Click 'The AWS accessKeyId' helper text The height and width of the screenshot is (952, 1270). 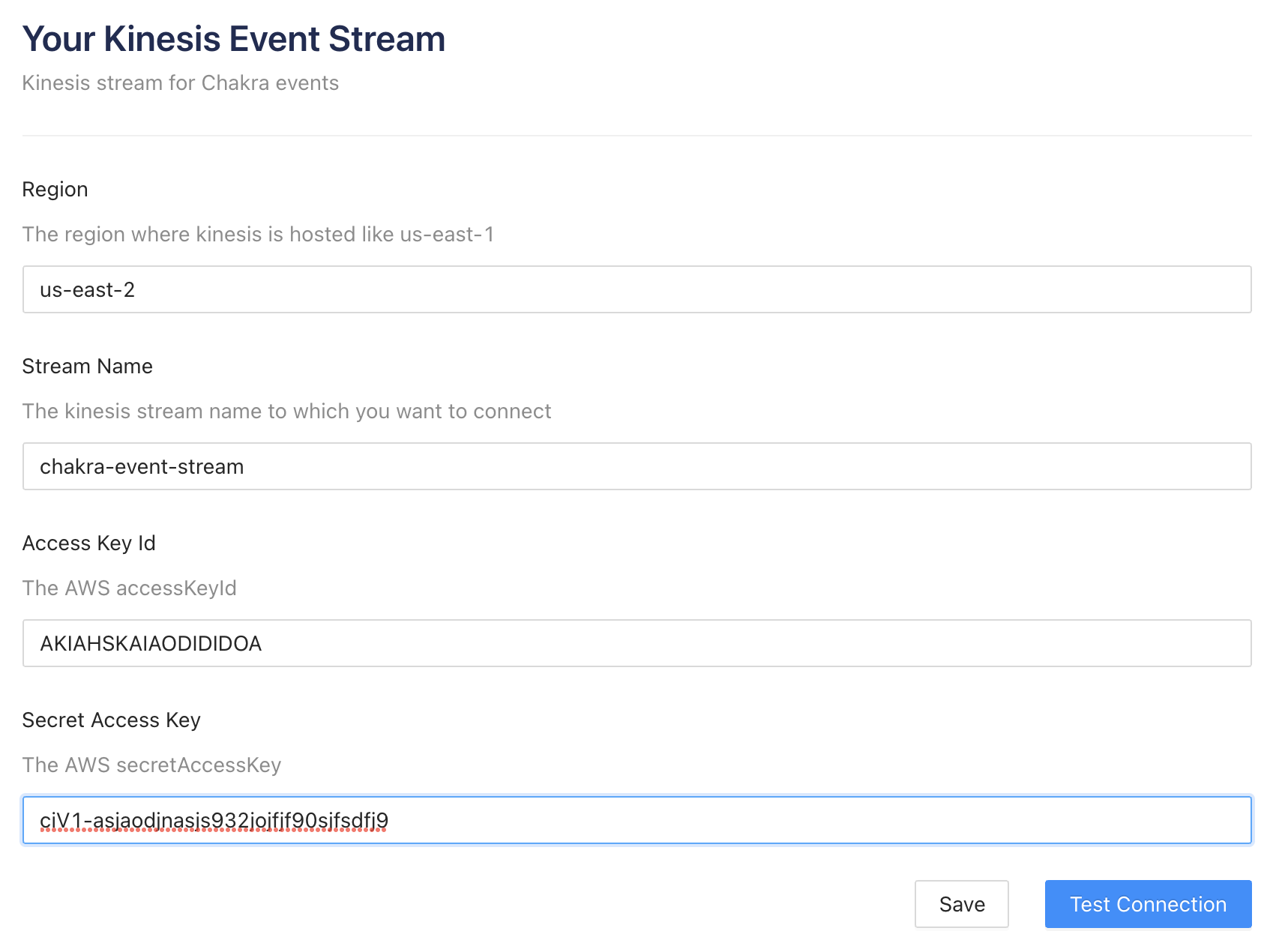pyautogui.click(x=130, y=588)
